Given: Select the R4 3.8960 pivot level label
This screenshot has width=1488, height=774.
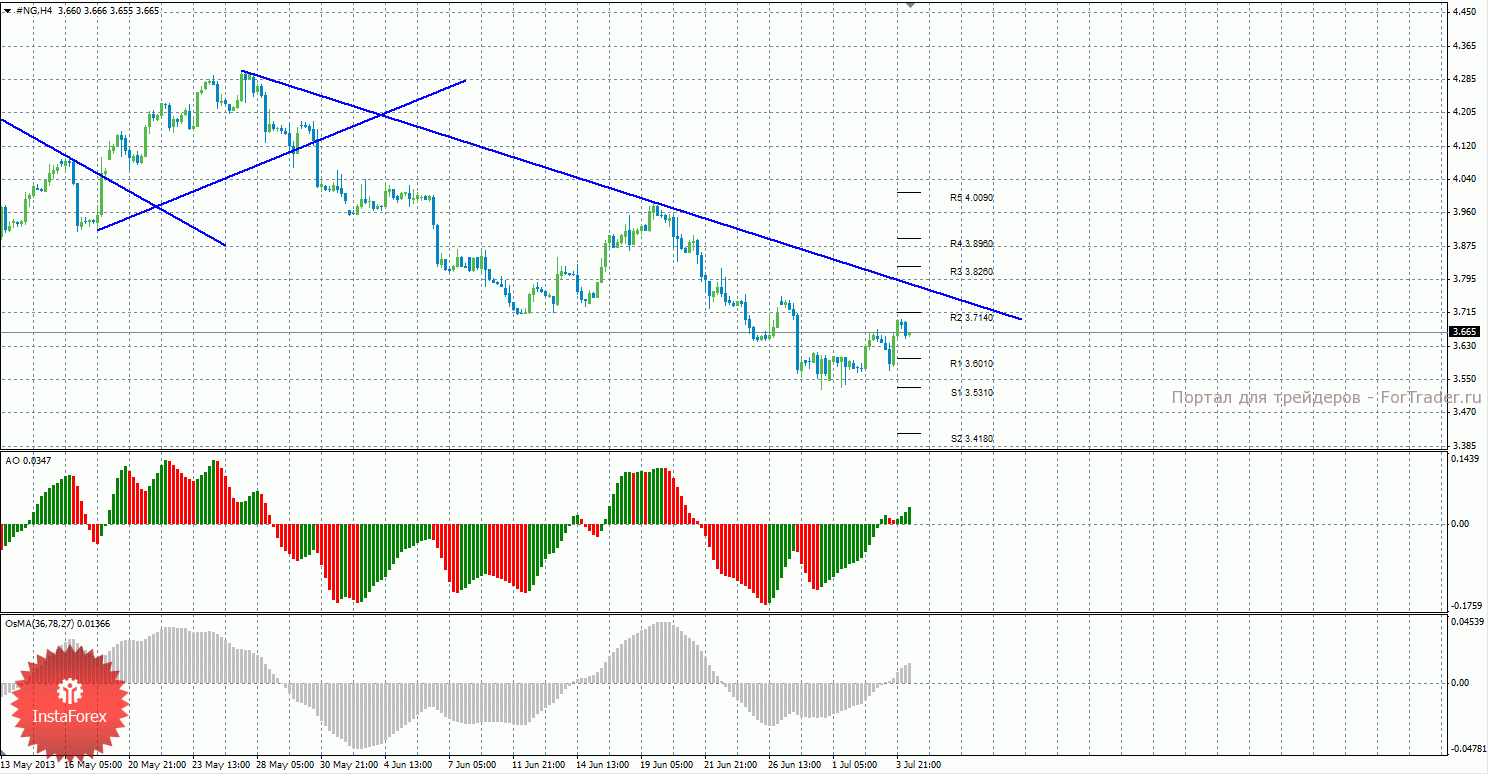Looking at the screenshot, I should (971, 244).
